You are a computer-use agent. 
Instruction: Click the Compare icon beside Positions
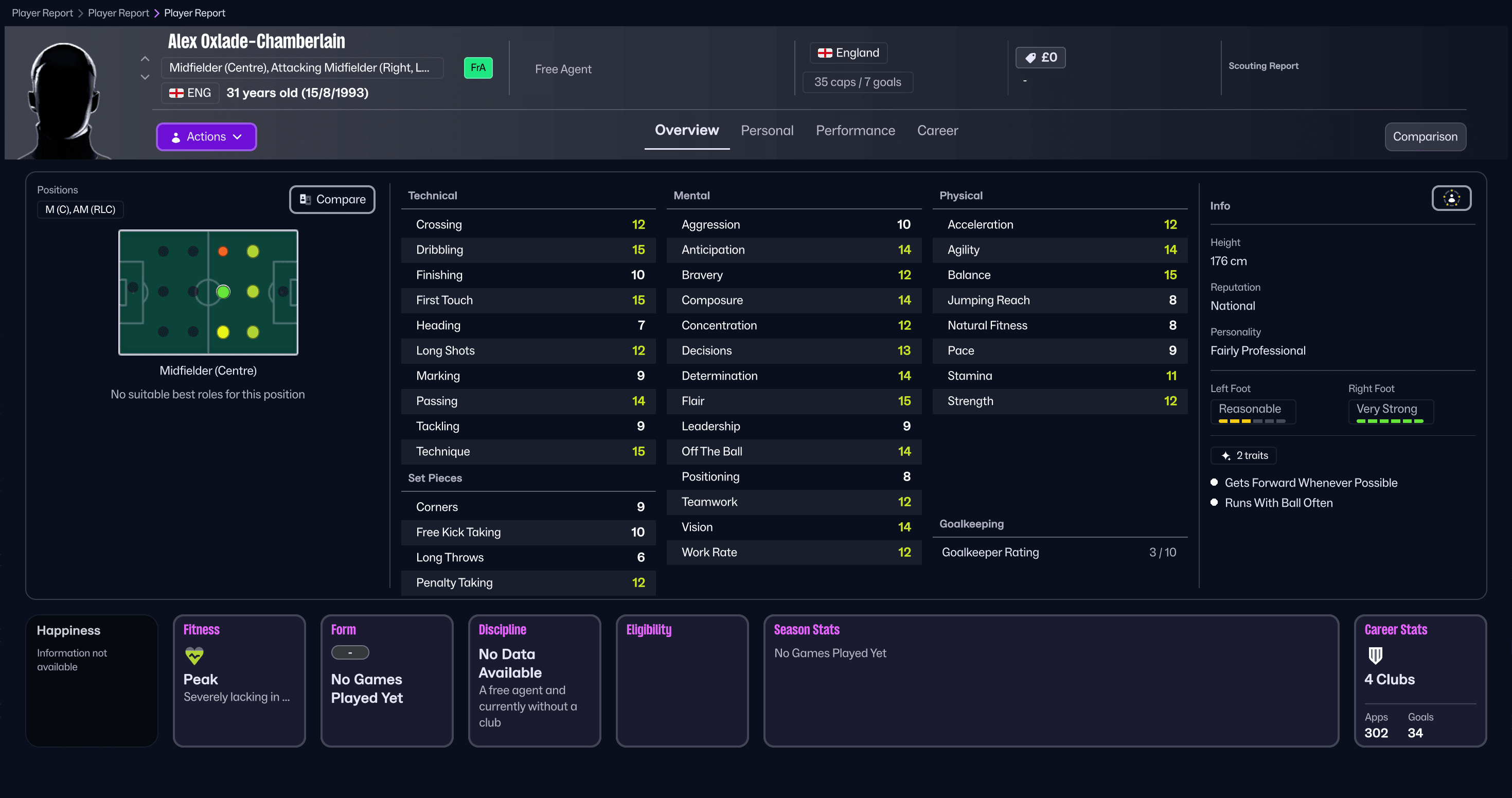pos(305,199)
